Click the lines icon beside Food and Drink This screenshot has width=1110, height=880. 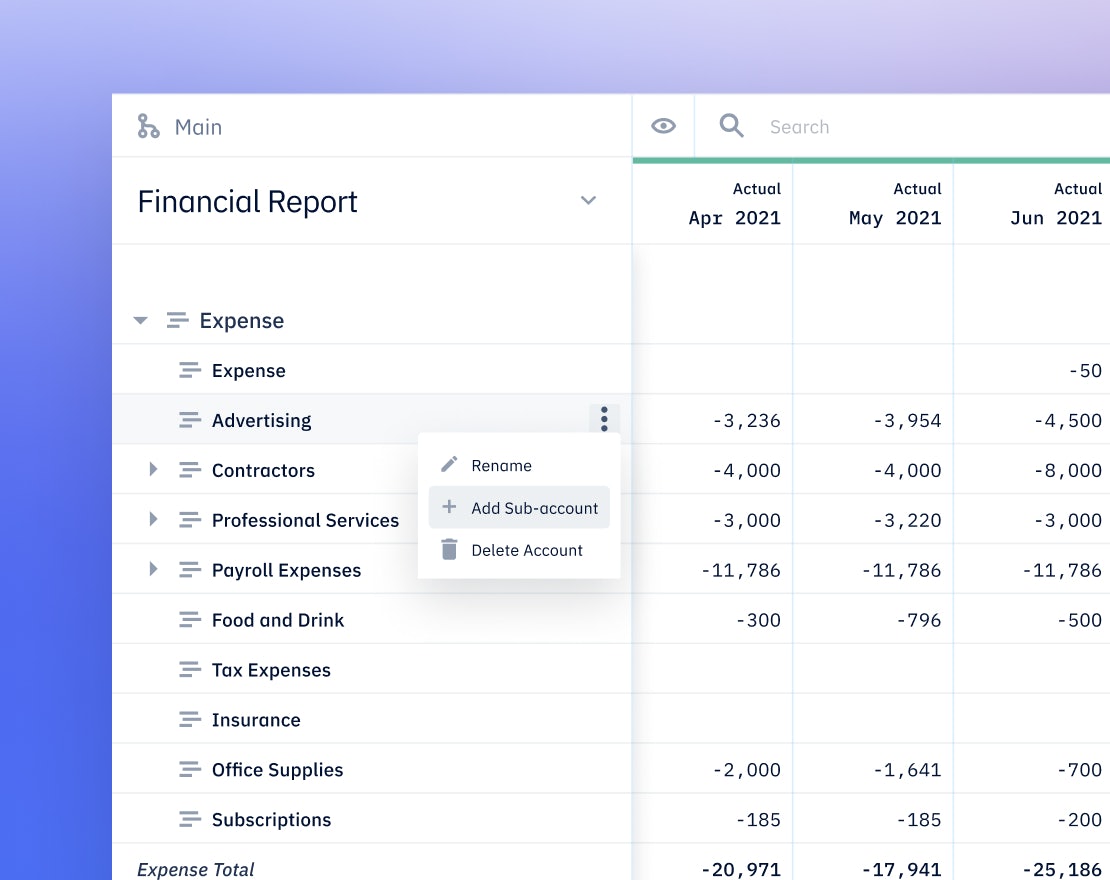coord(190,620)
